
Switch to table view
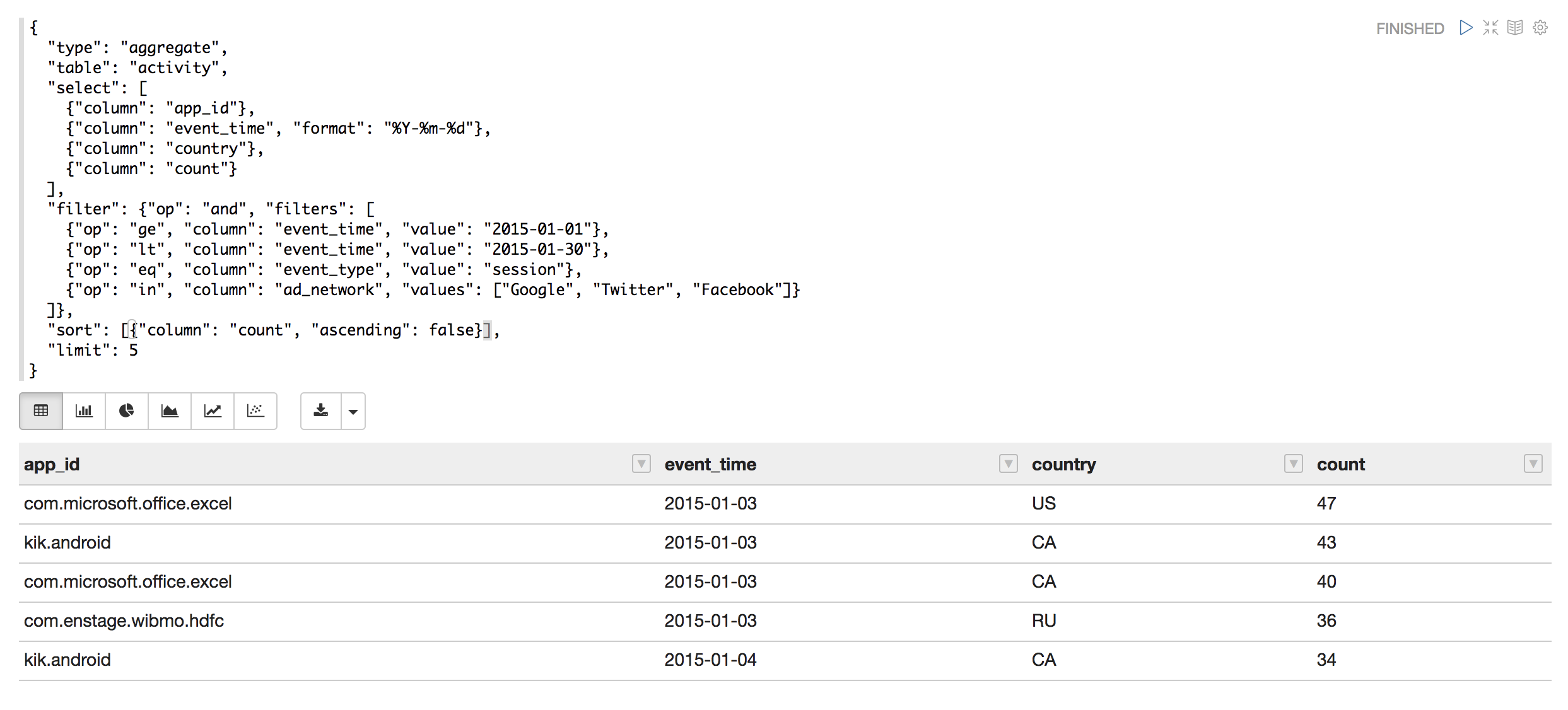click(41, 411)
